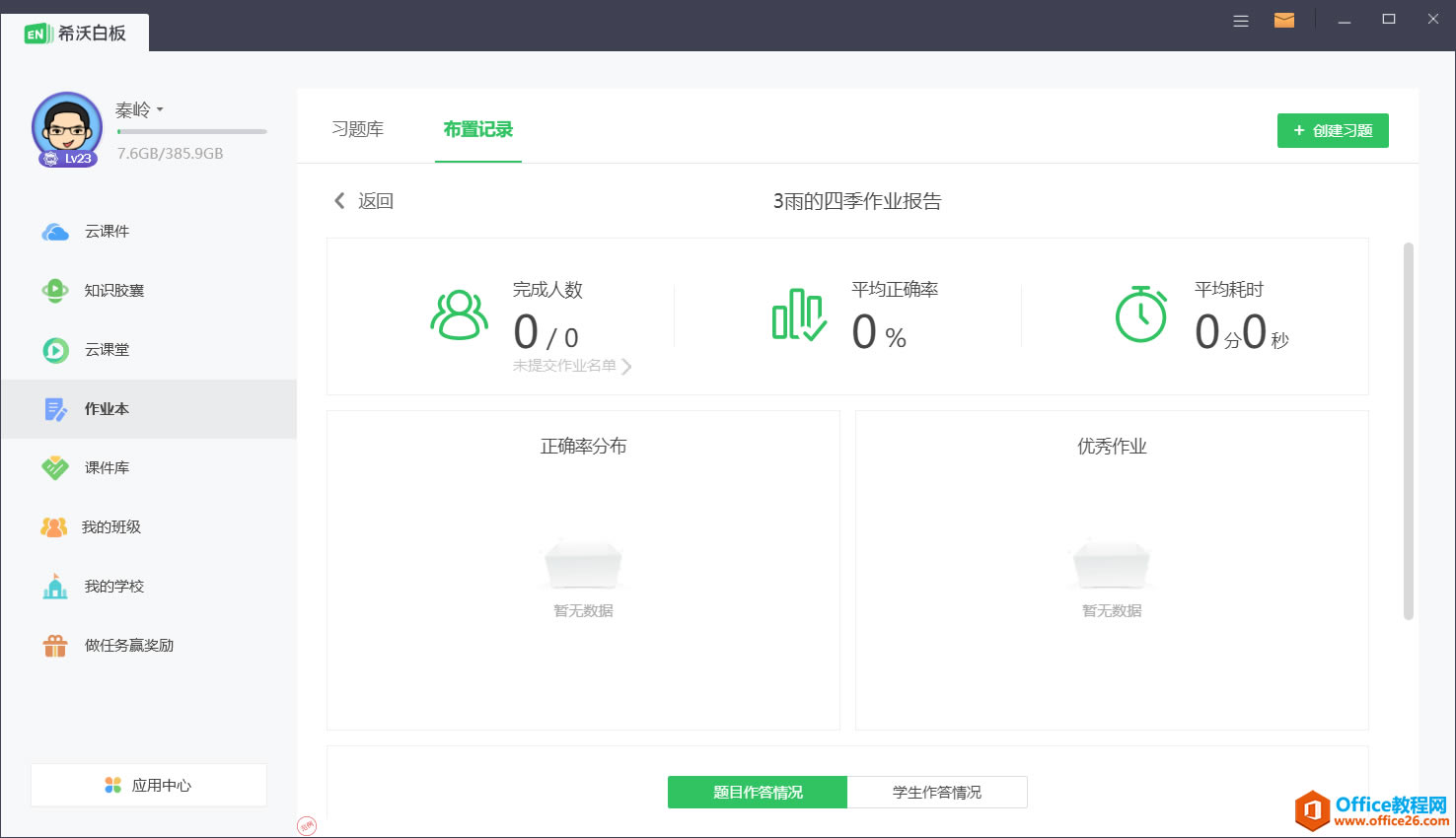
Task: Click the user avatar picture
Action: pos(67,127)
